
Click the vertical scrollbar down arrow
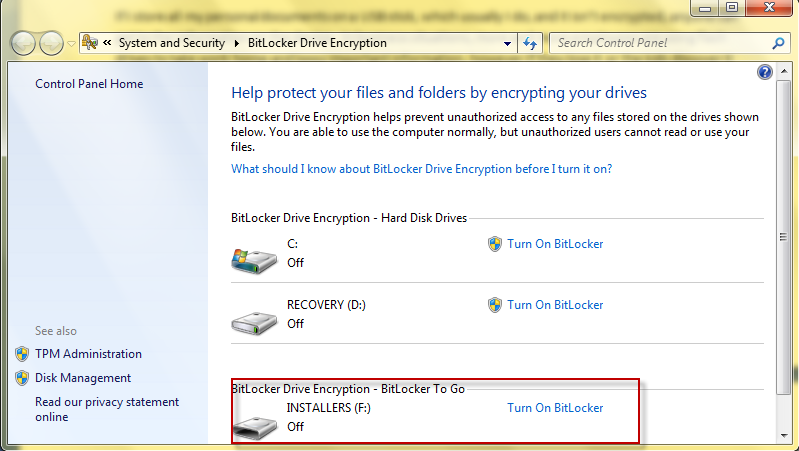tap(784, 436)
